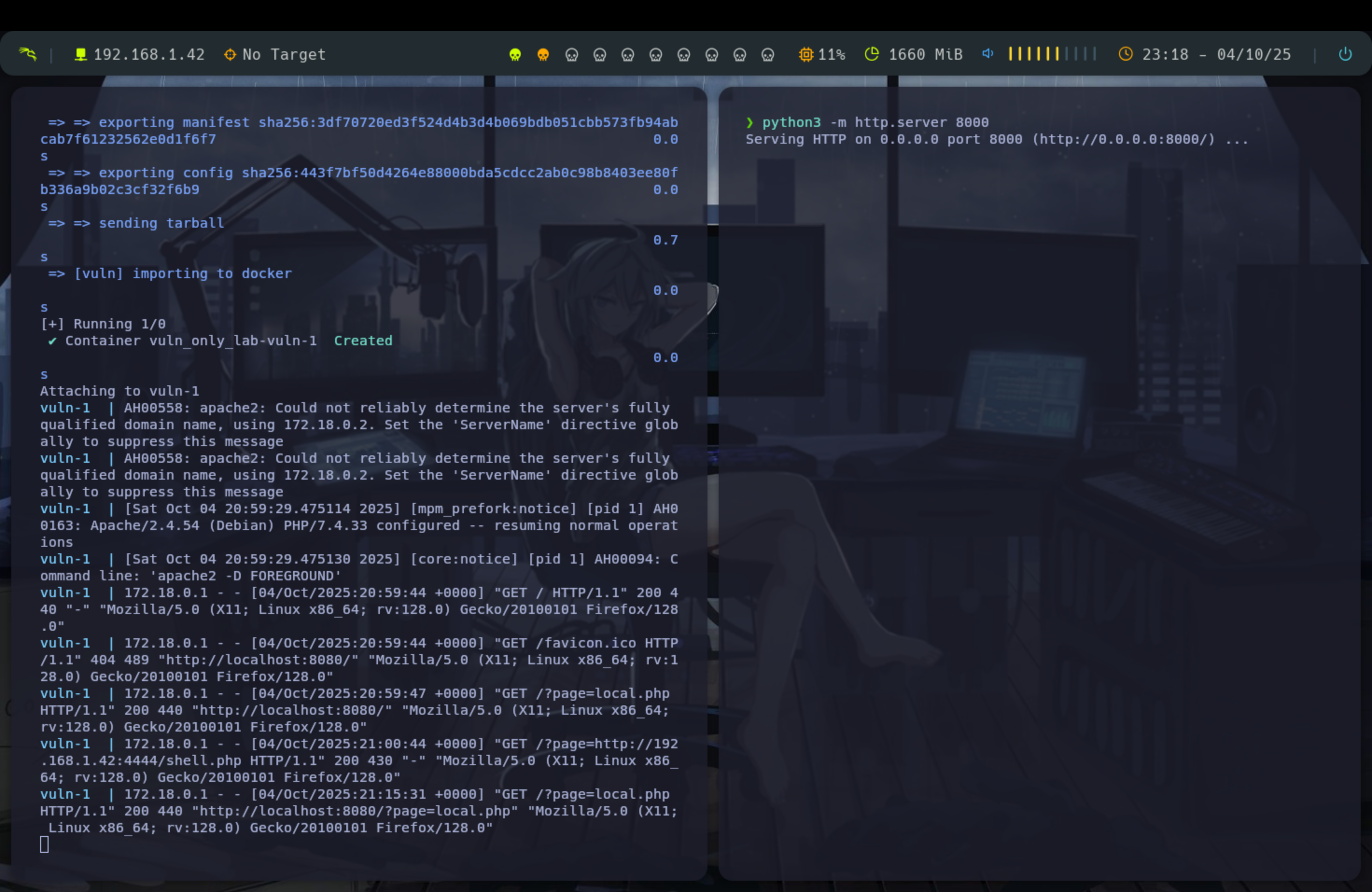Click the terminal cursor in docker log pane
Viewport: 1372px width, 892px height.
coord(44,844)
